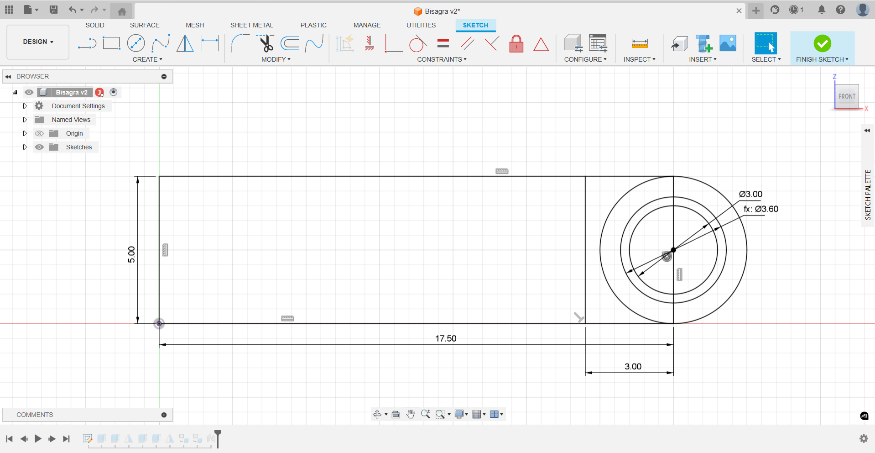Switch to the Plastic tab
Image resolution: width=875 pixels, height=453 pixels.
314,25
